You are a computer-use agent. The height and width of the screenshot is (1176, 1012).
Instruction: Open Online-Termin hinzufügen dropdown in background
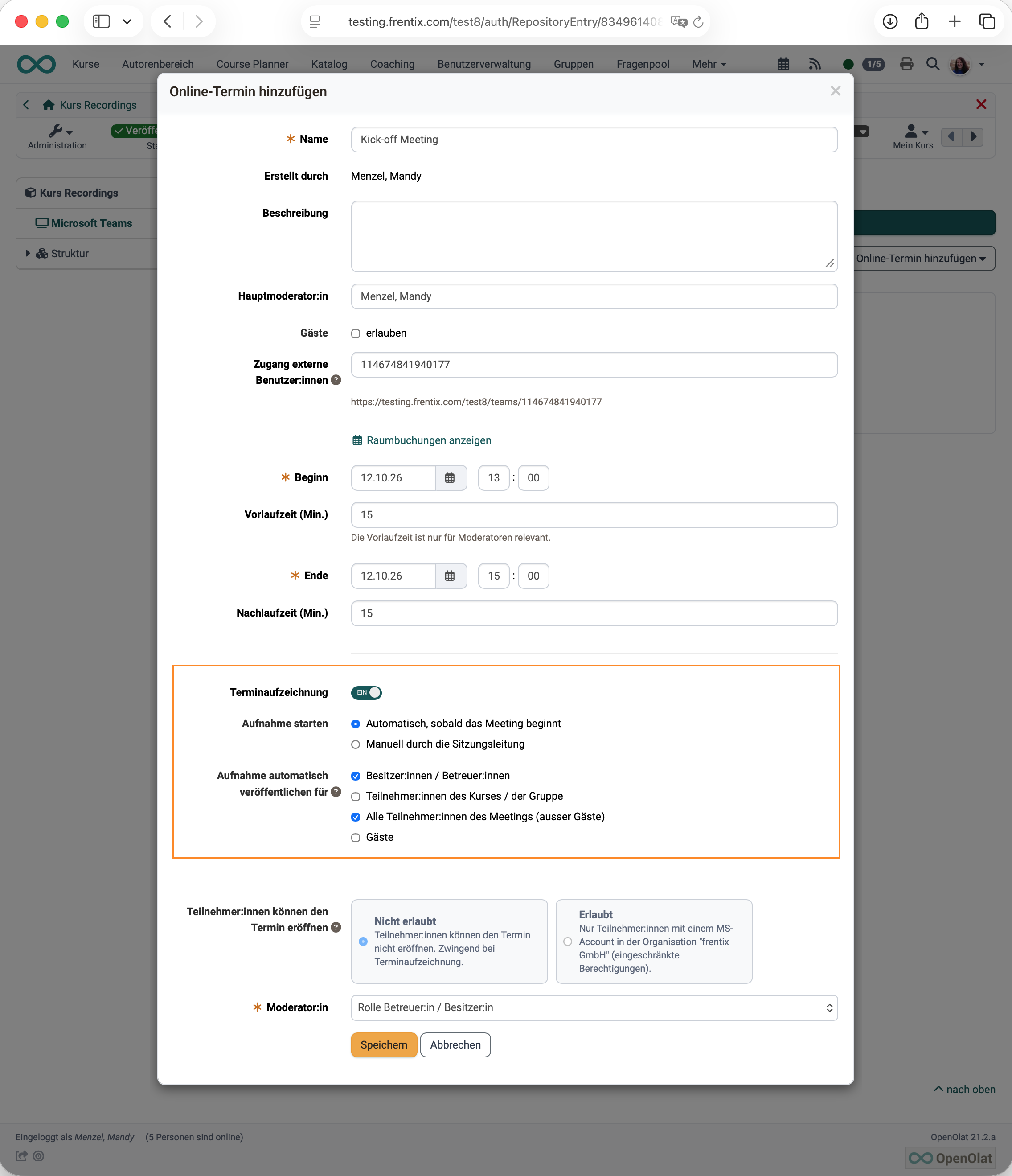(x=925, y=258)
